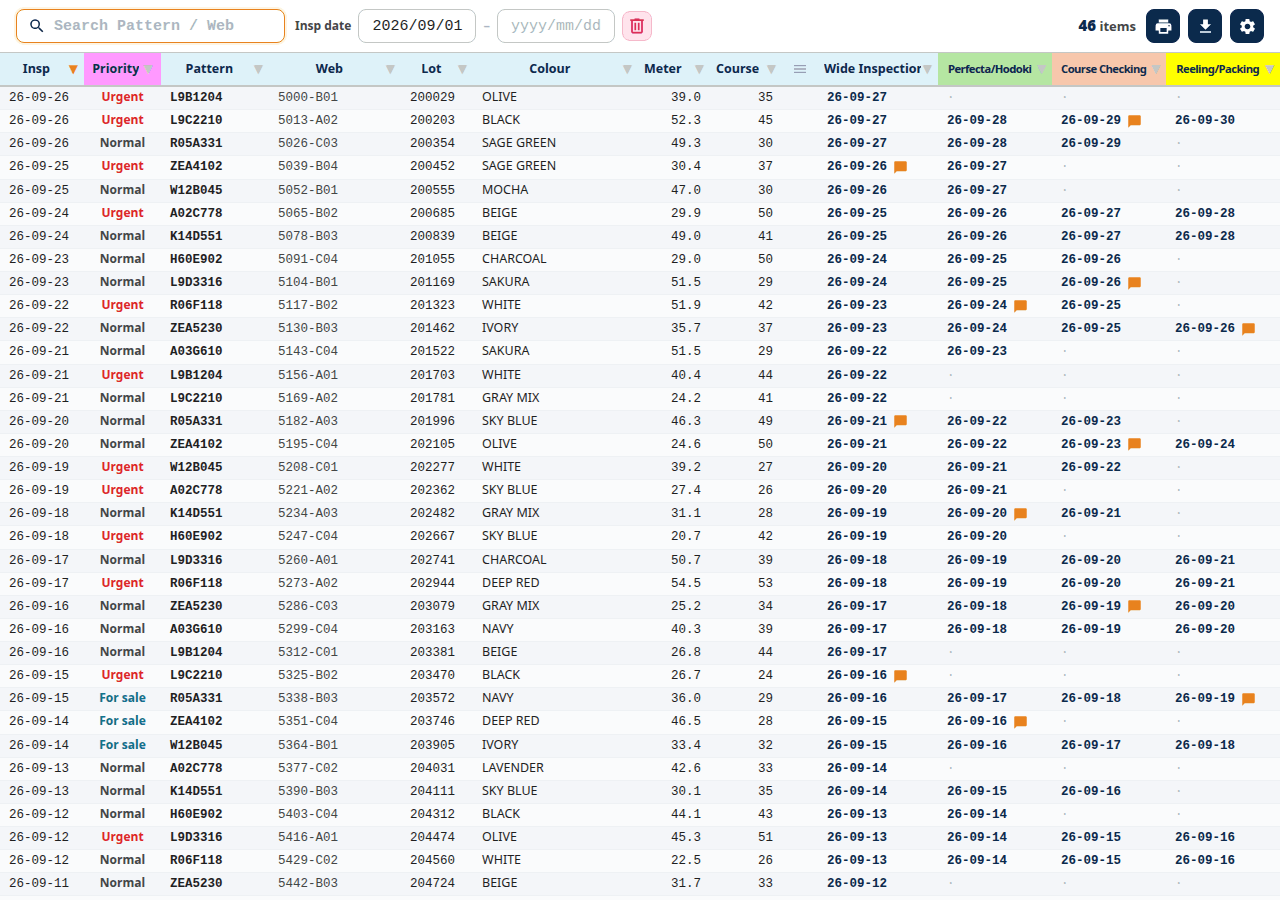Open comment flag on lot 203572 Reeling/Packing

(x=1248, y=699)
